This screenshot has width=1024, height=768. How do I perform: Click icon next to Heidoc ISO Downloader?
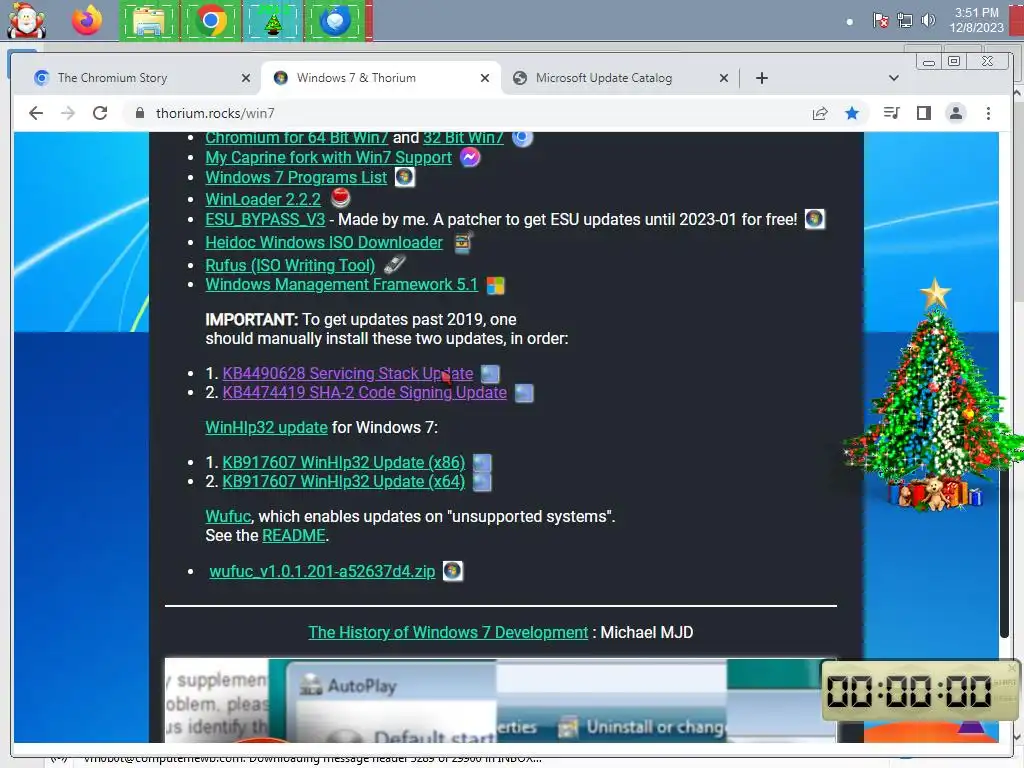coord(462,242)
